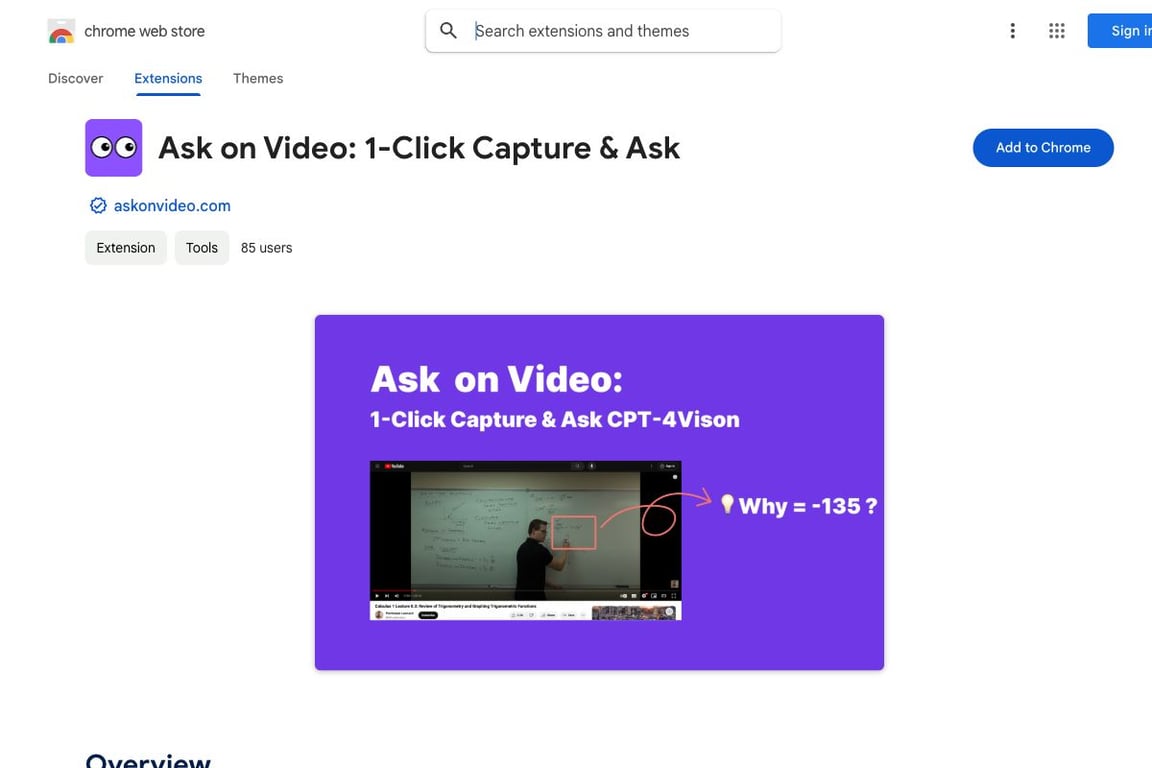The height and width of the screenshot is (768, 1152).
Task: Switch to the Discover tab
Action: tap(76, 79)
